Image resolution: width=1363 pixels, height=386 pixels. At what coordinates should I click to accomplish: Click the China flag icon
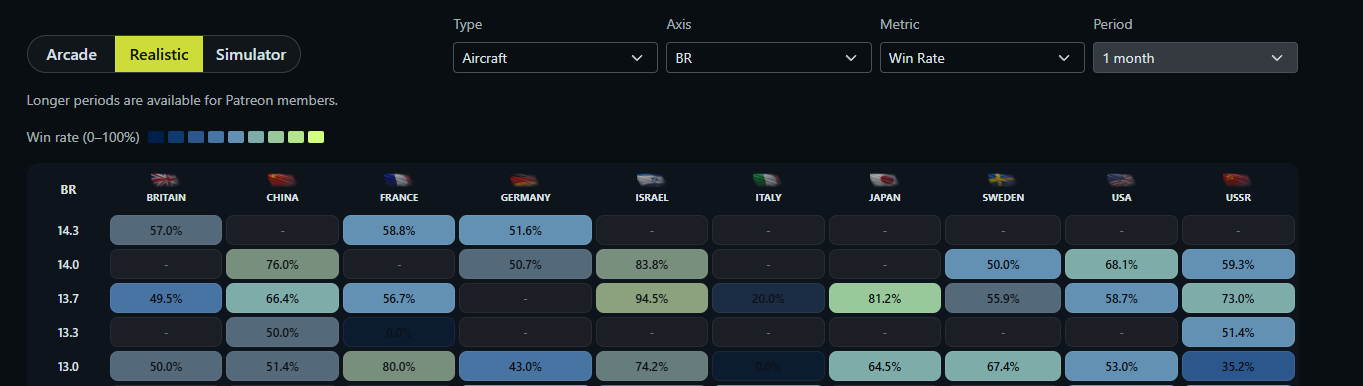coord(282,180)
